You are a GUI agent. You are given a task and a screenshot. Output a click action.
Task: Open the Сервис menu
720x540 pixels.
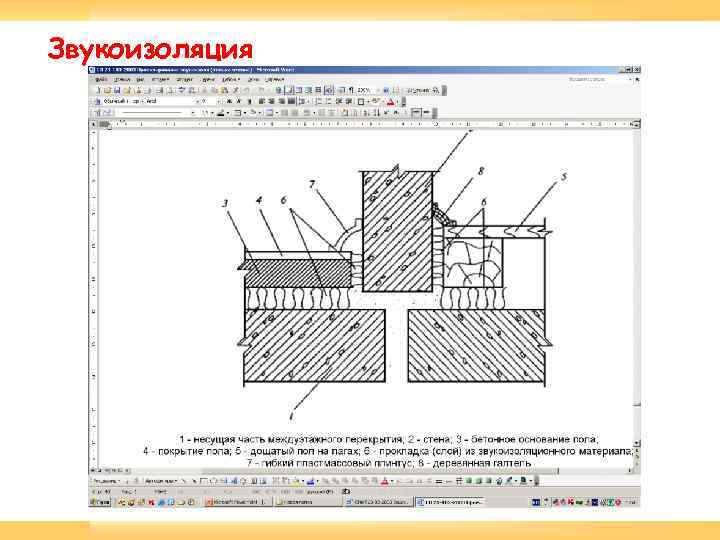coord(208,79)
